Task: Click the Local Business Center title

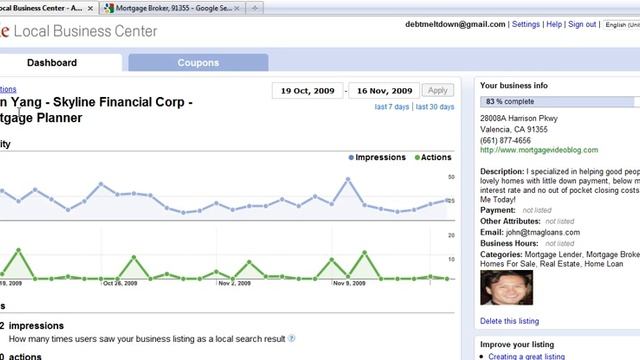Action: [x=85, y=31]
